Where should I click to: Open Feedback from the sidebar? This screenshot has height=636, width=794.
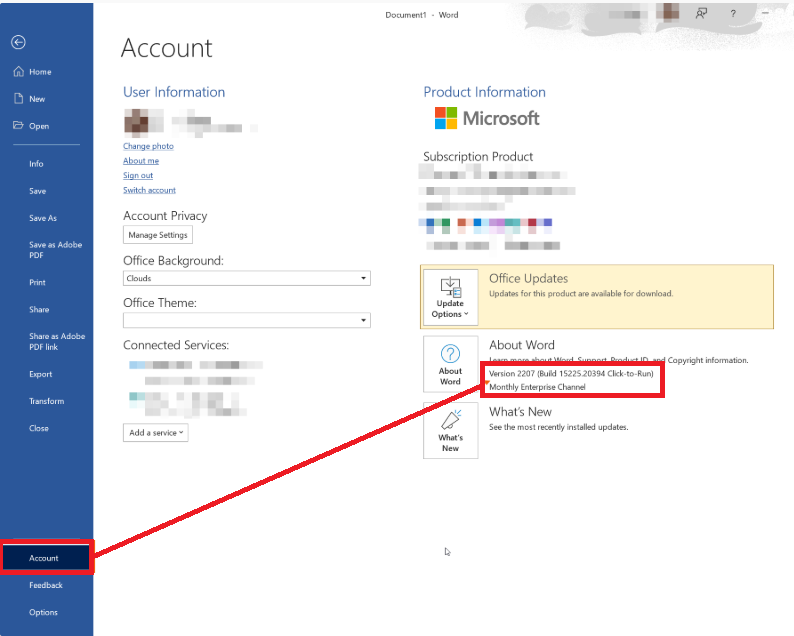pos(46,585)
